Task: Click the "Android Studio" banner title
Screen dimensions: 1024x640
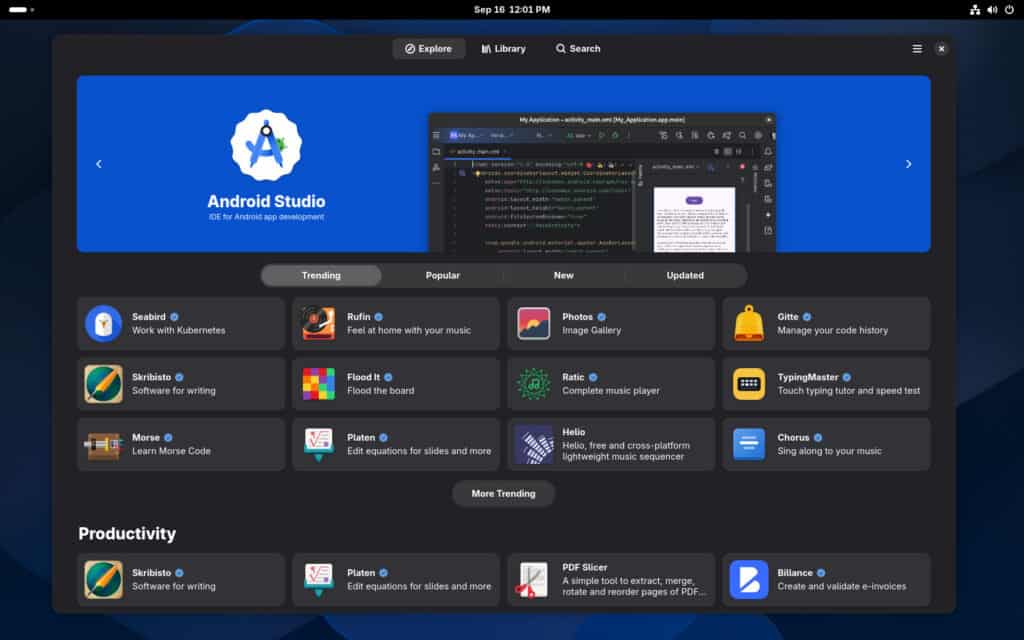Action: (266, 201)
